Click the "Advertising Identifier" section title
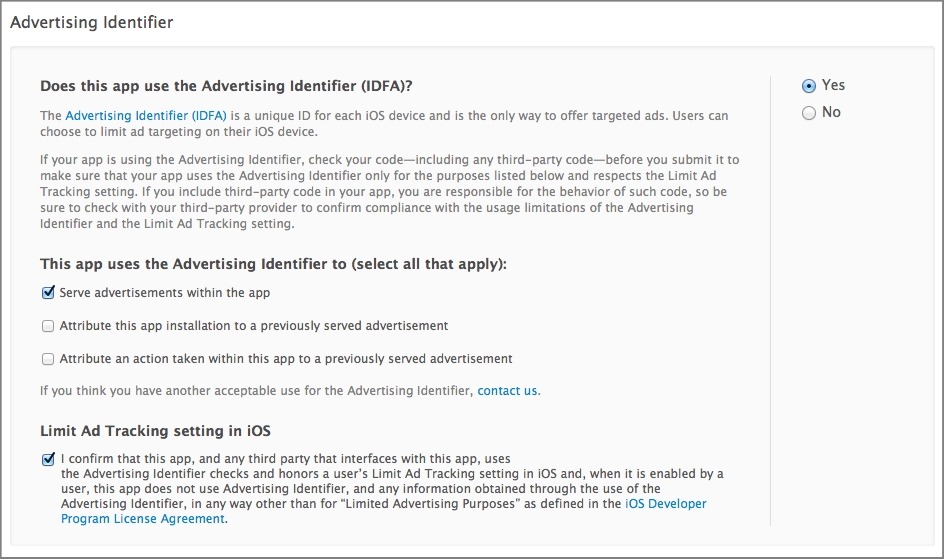 (92, 22)
